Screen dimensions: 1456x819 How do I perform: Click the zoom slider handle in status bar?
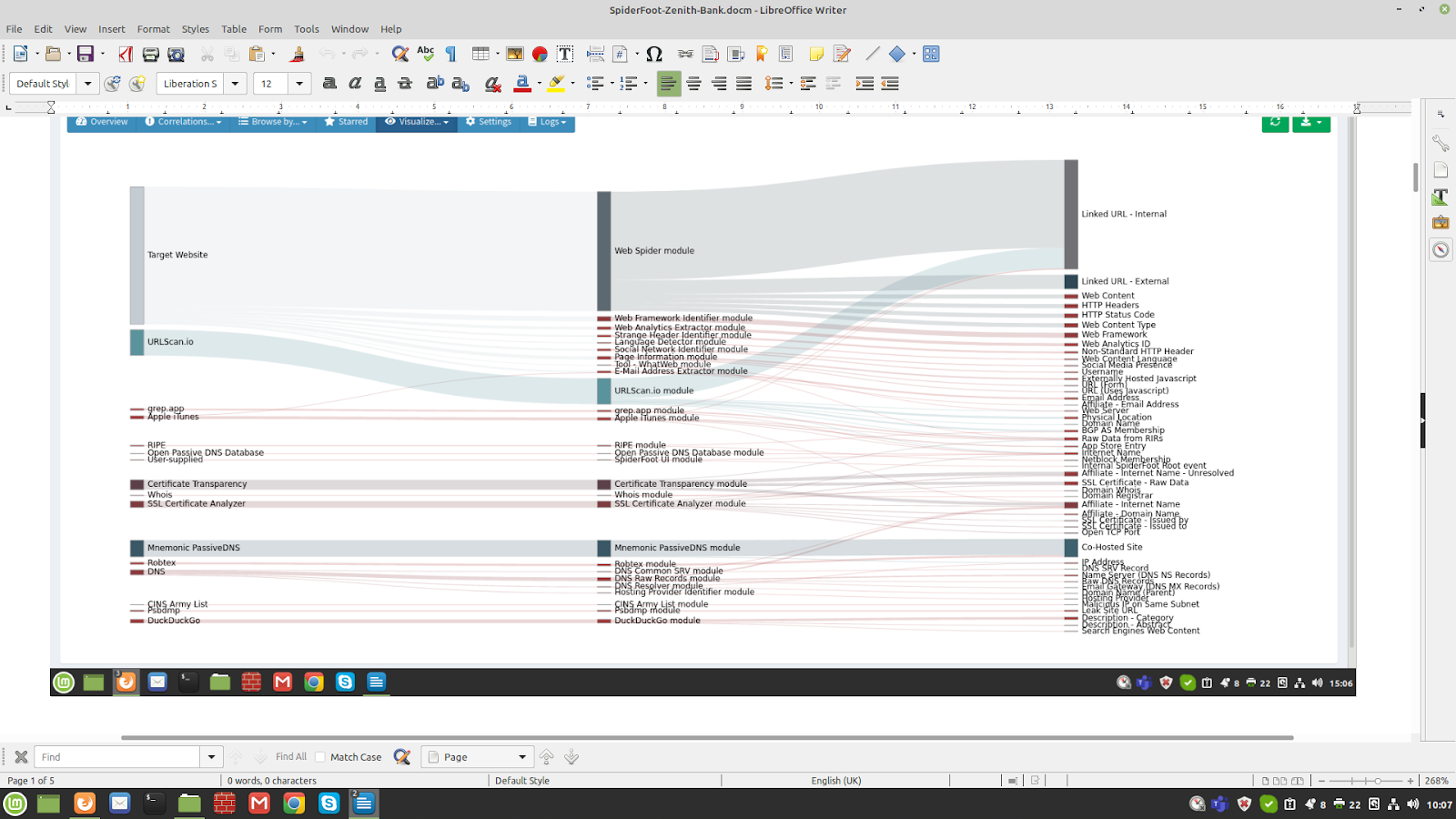tap(1378, 781)
